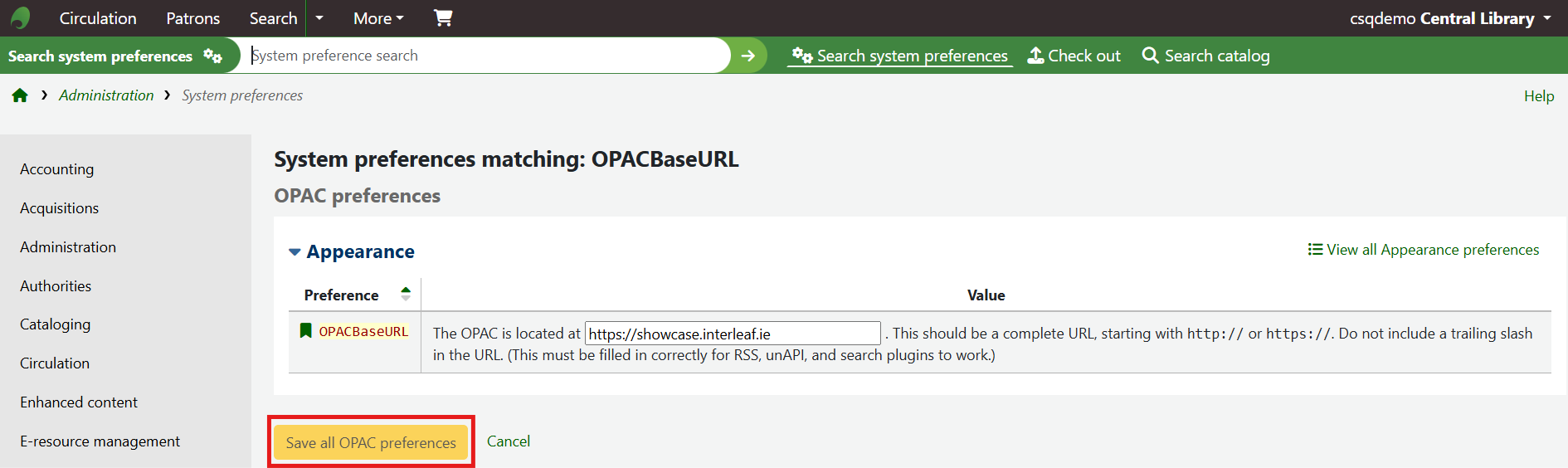Click the green arrow search submit button
The image size is (1568, 468).
click(x=748, y=56)
